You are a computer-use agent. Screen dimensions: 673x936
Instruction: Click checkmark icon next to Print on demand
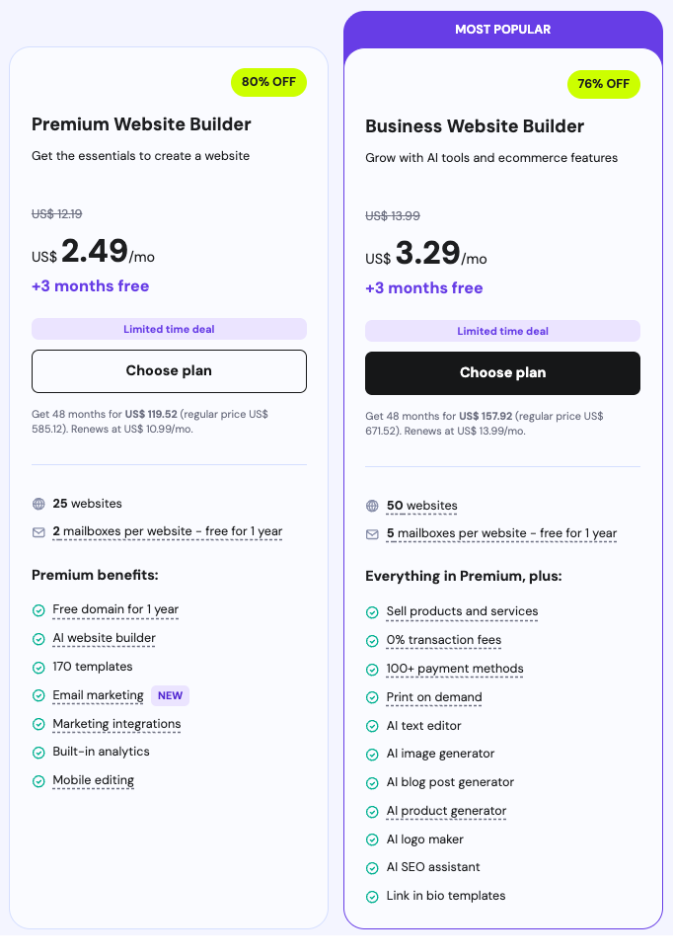coord(372,698)
